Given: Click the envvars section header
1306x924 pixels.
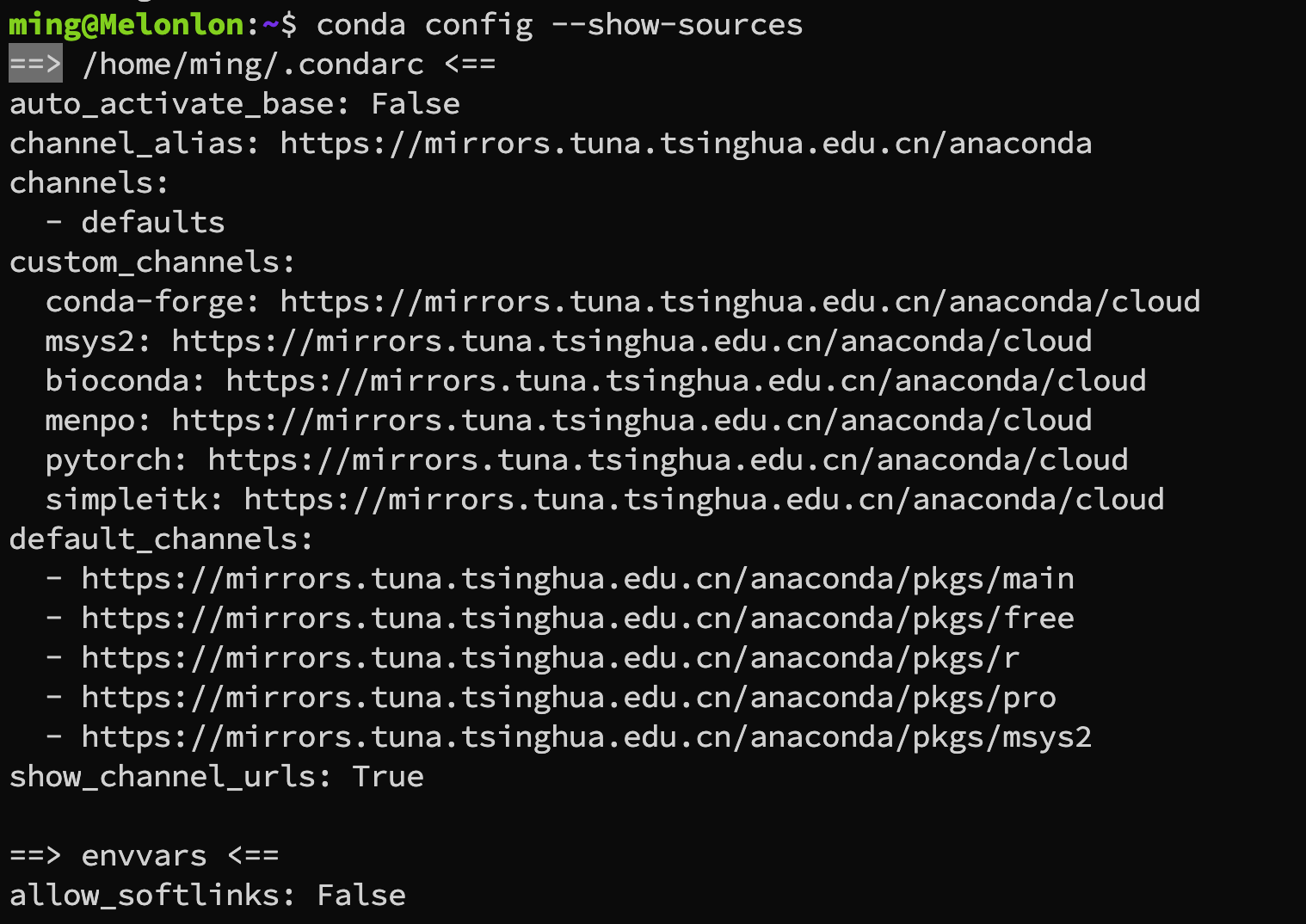Looking at the screenshot, I should (x=144, y=855).
